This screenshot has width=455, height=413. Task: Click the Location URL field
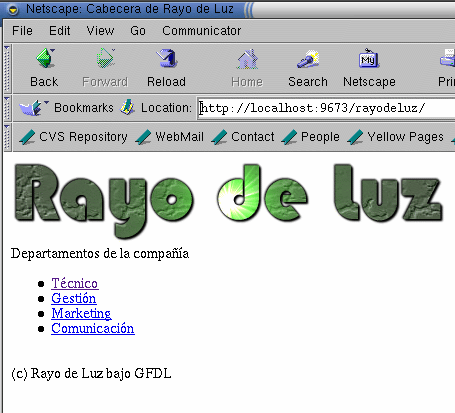coord(327,108)
